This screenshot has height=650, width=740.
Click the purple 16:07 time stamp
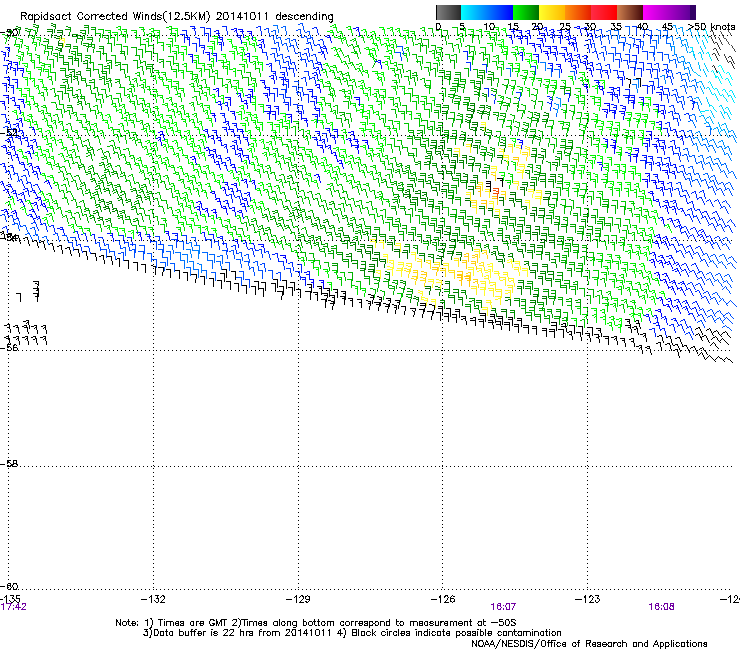pos(503,607)
